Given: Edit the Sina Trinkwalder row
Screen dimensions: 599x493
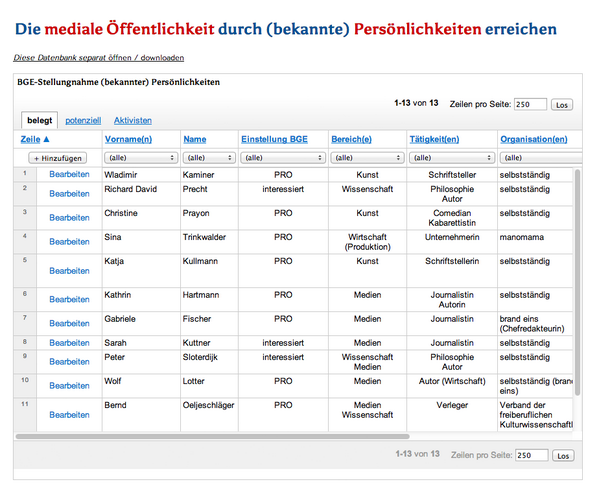Looking at the screenshot, I should [69, 242].
